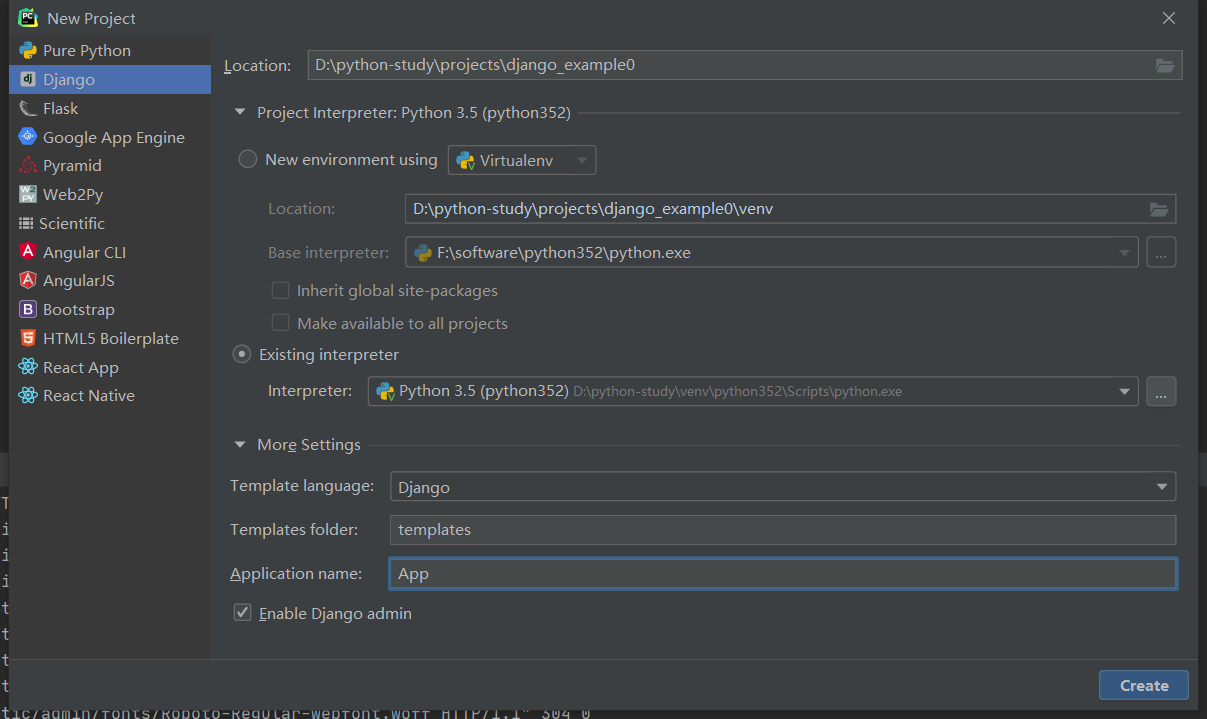Select React Native project type

click(x=88, y=396)
